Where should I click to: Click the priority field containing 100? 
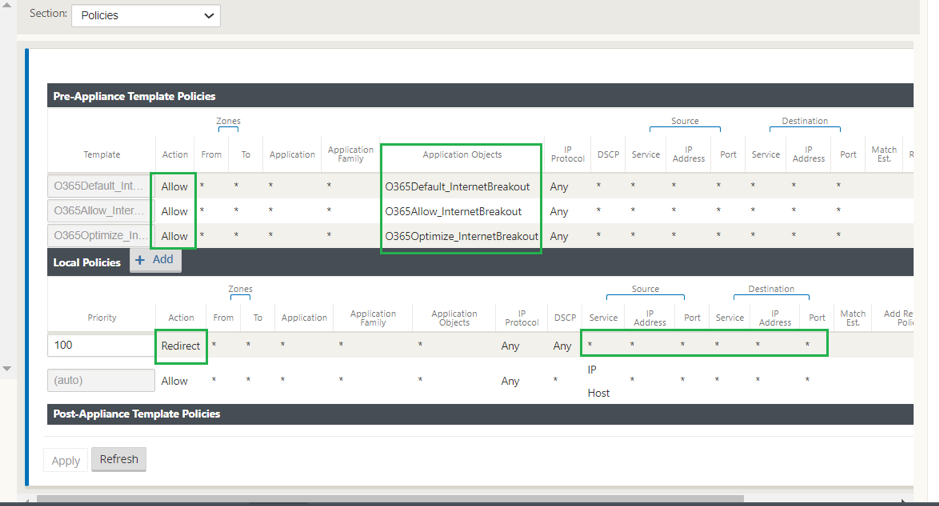pos(101,345)
